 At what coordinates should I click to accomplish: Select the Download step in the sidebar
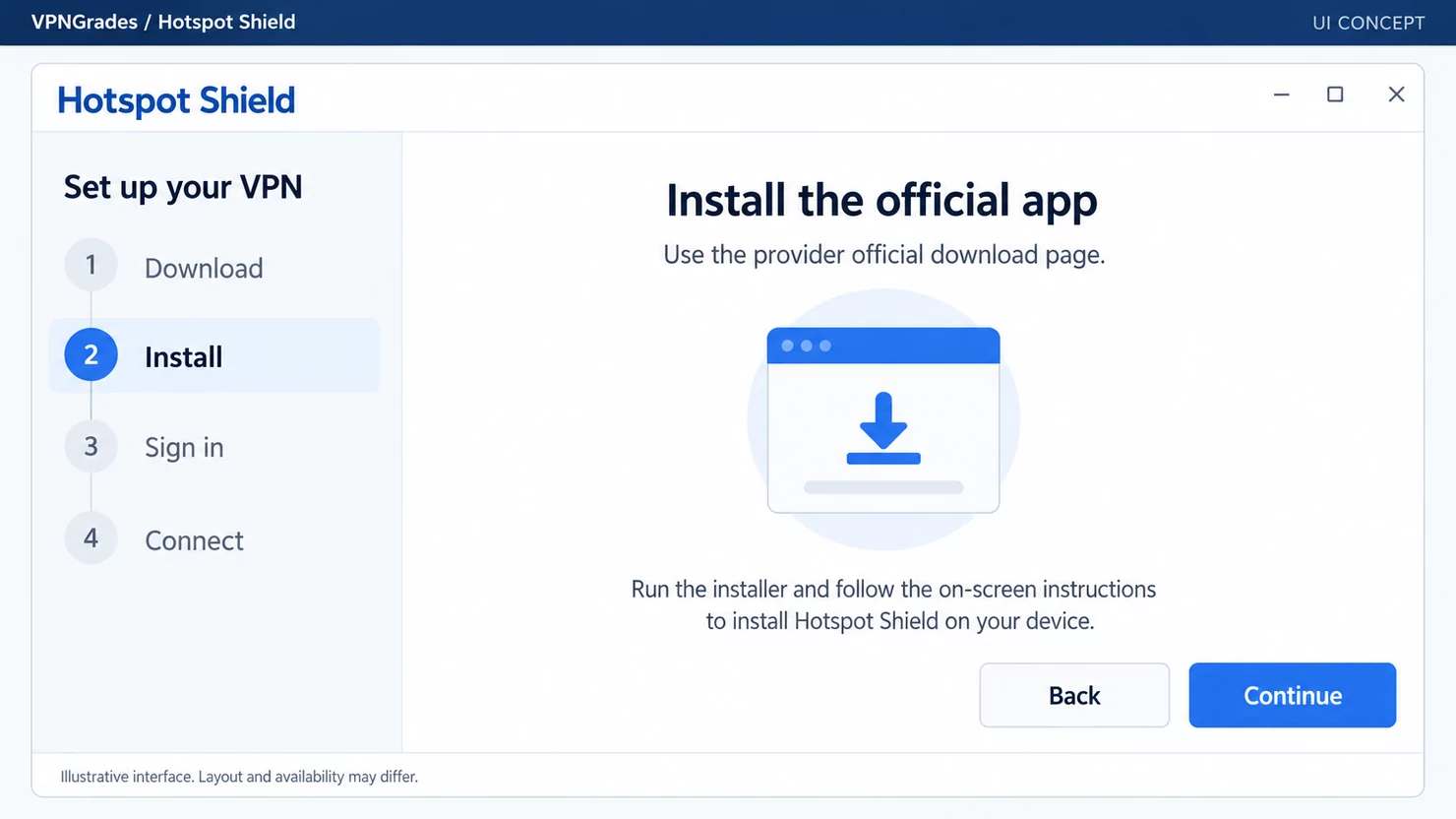204,268
